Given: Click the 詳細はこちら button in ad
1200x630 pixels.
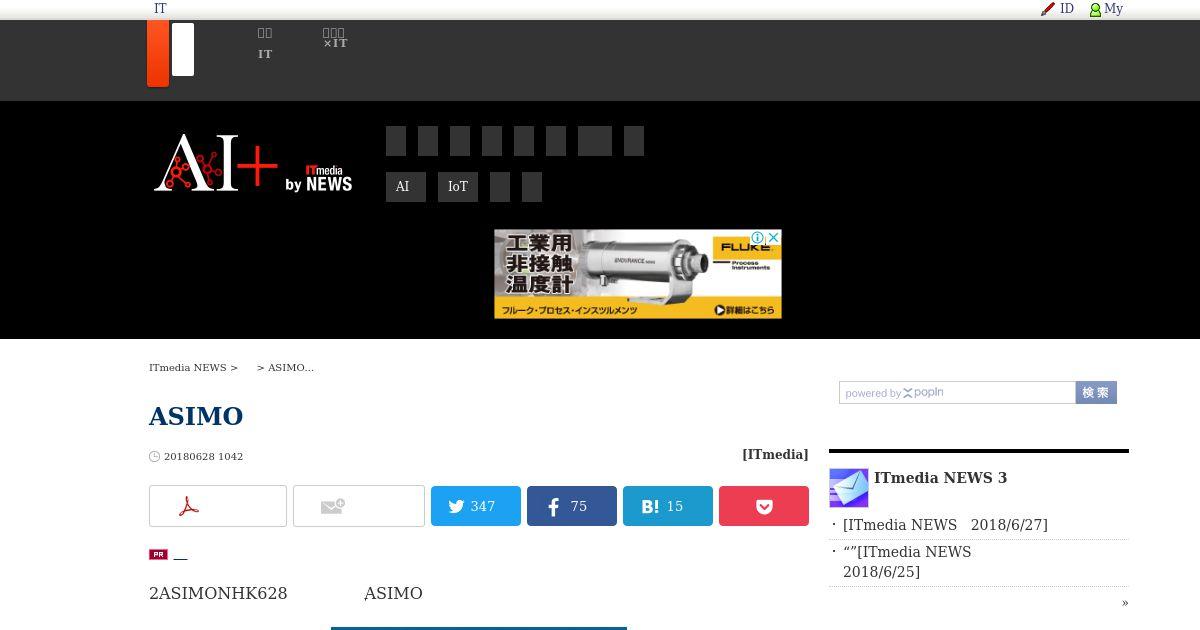Looking at the screenshot, I should [745, 310].
